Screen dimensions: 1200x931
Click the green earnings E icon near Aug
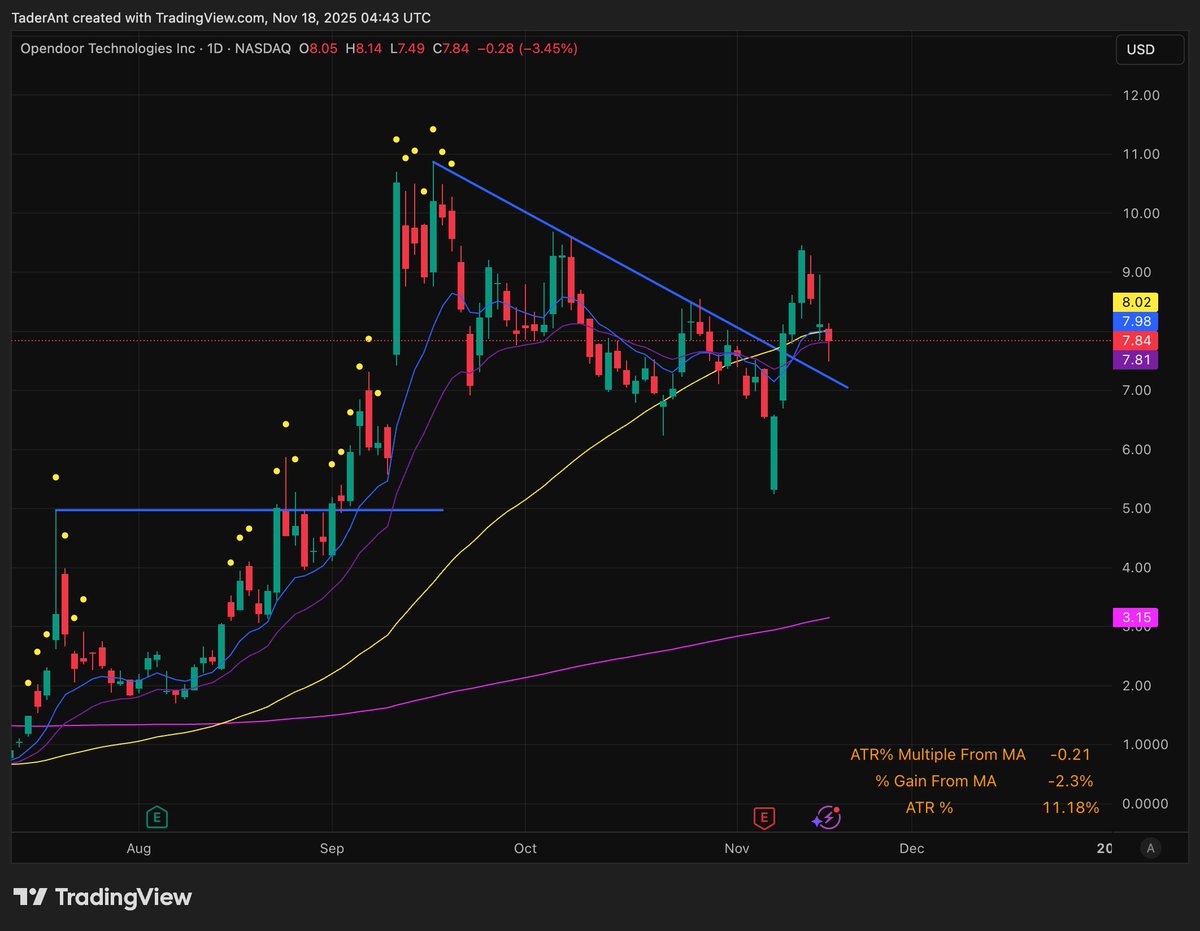(x=156, y=817)
